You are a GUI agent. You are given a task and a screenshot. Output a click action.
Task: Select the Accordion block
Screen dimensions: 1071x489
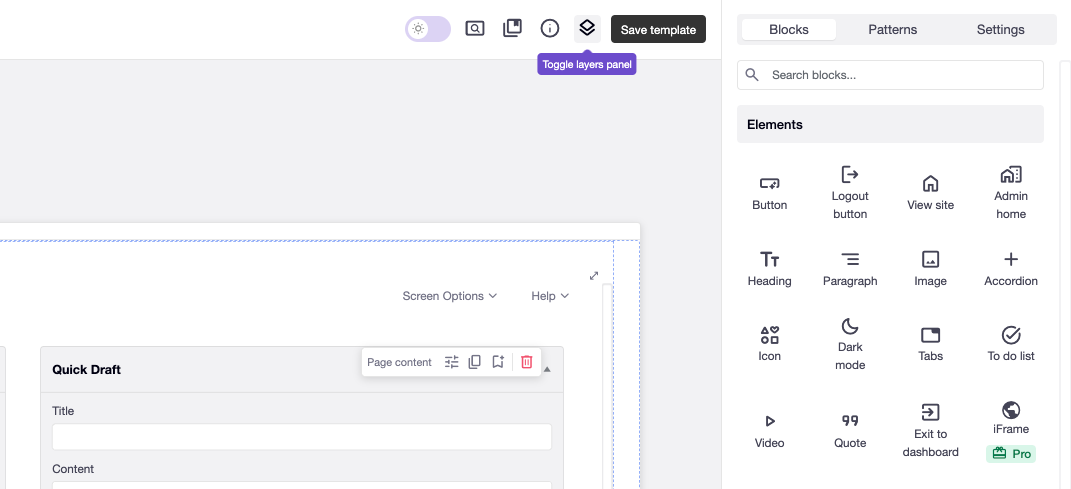pyautogui.click(x=1011, y=269)
